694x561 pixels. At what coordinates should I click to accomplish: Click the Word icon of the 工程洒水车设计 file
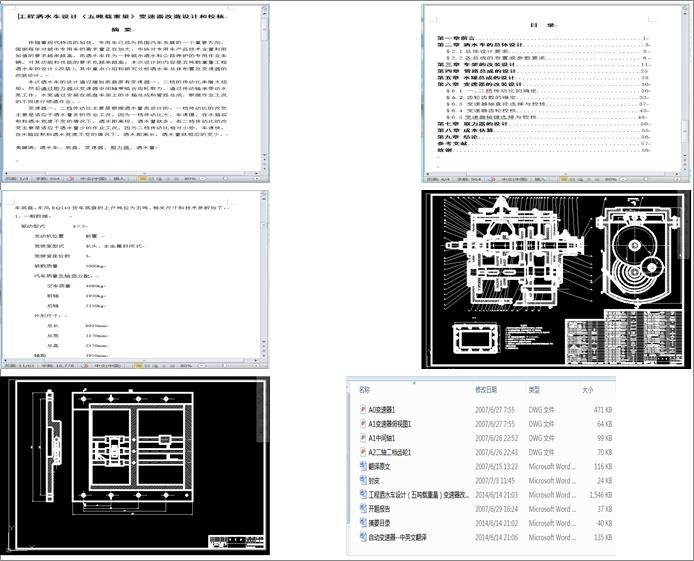(363, 495)
